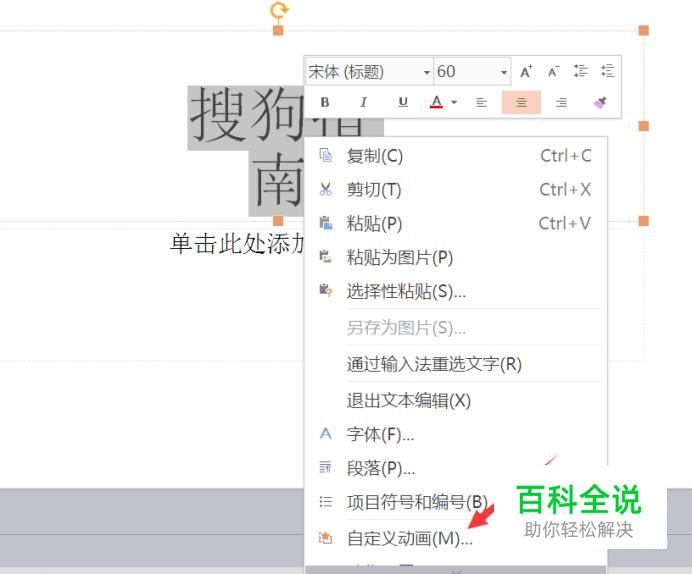Click inside the font size field showing 60
Image resolution: width=692 pixels, height=574 pixels.
pos(466,71)
